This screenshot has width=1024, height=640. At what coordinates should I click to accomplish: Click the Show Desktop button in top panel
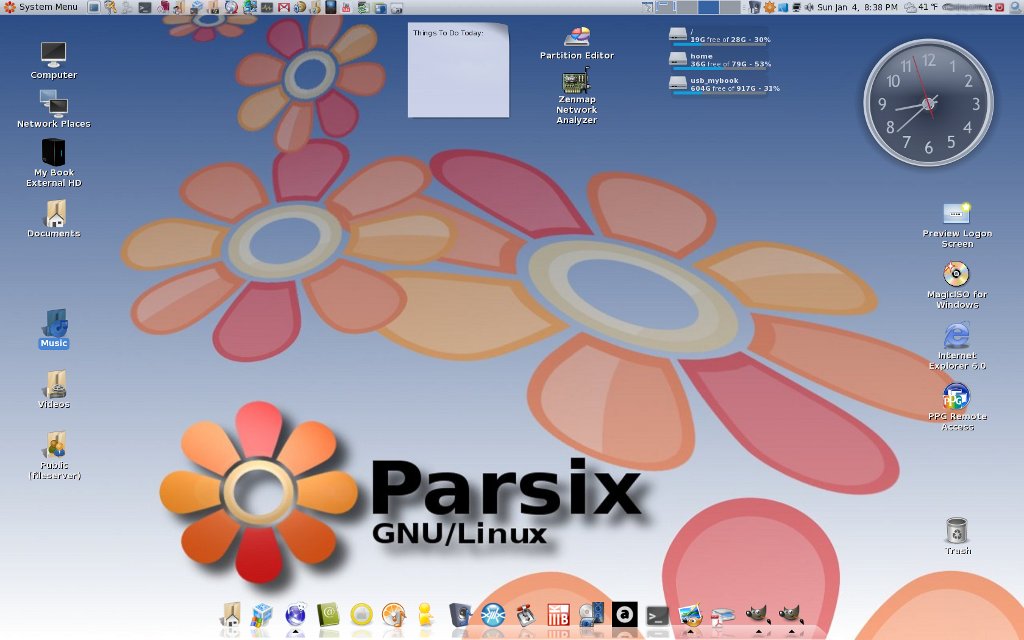click(x=94, y=7)
